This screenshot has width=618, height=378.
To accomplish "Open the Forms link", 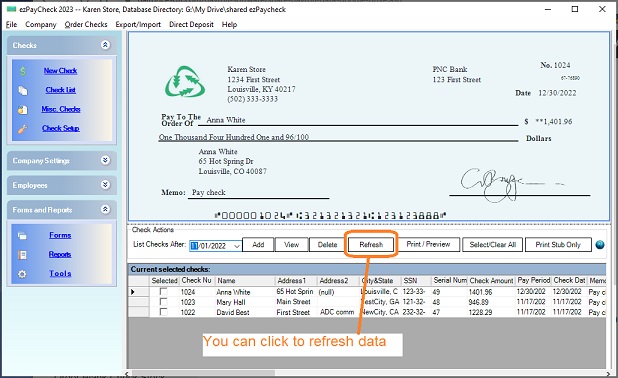I will coord(60,235).
